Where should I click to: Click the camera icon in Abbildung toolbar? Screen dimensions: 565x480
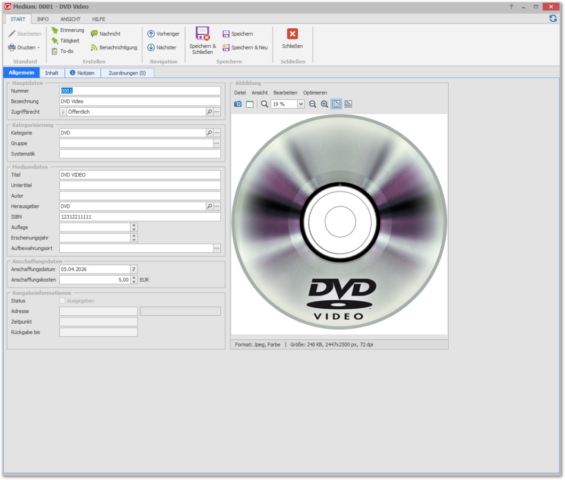pyautogui.click(x=238, y=104)
